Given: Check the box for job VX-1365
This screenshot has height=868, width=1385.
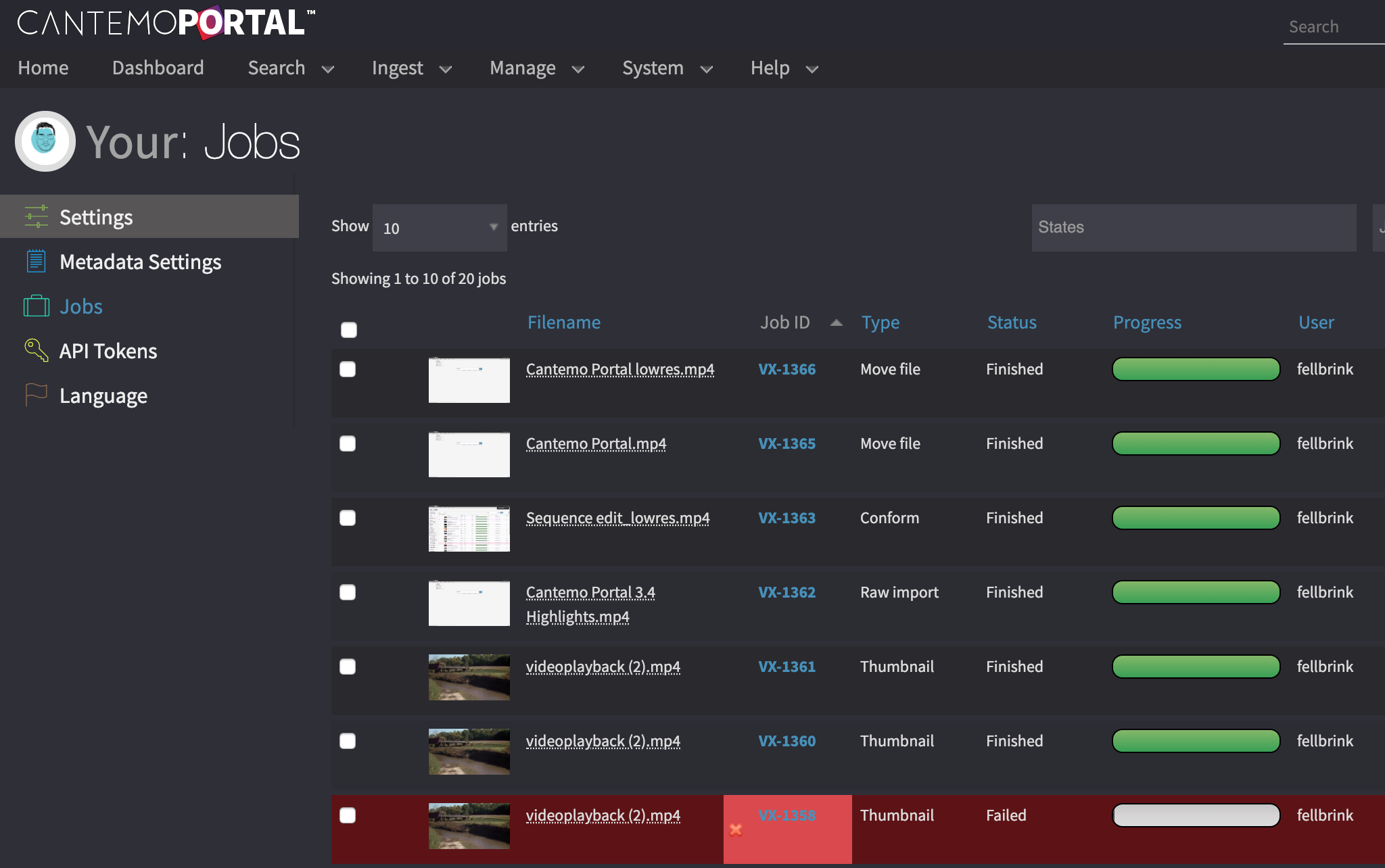Looking at the screenshot, I should click(348, 443).
